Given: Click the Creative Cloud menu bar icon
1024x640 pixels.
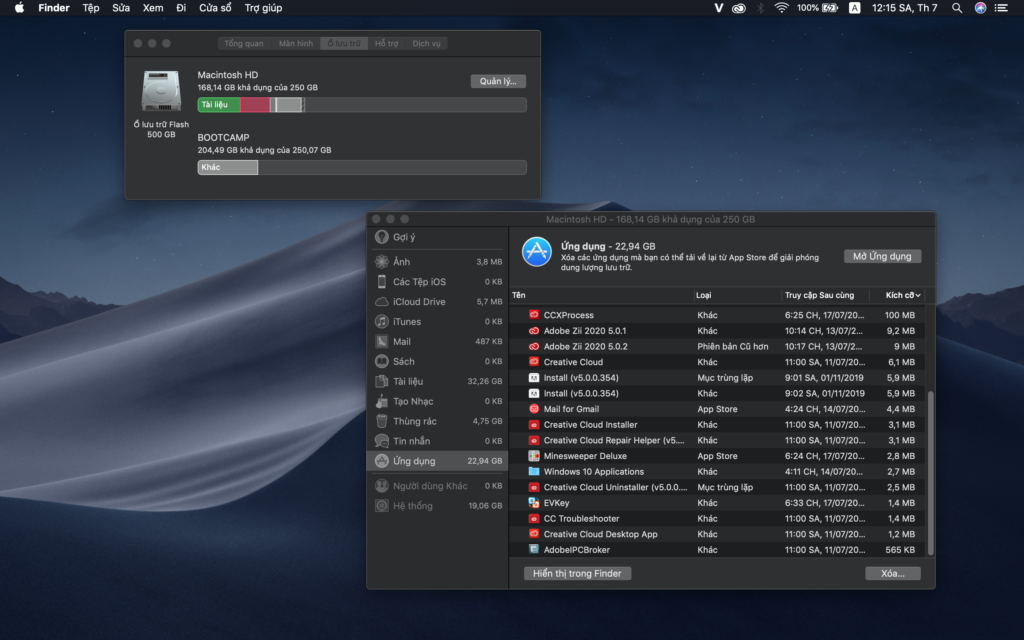Looking at the screenshot, I should (x=739, y=8).
